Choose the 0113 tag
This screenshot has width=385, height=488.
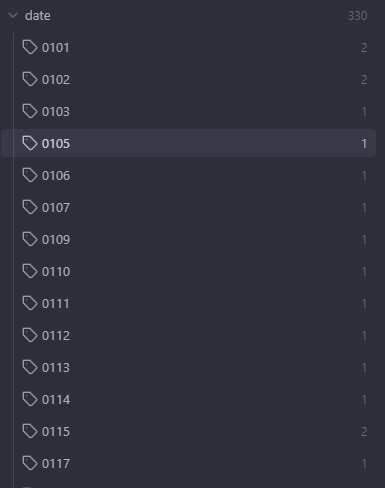pos(189,367)
